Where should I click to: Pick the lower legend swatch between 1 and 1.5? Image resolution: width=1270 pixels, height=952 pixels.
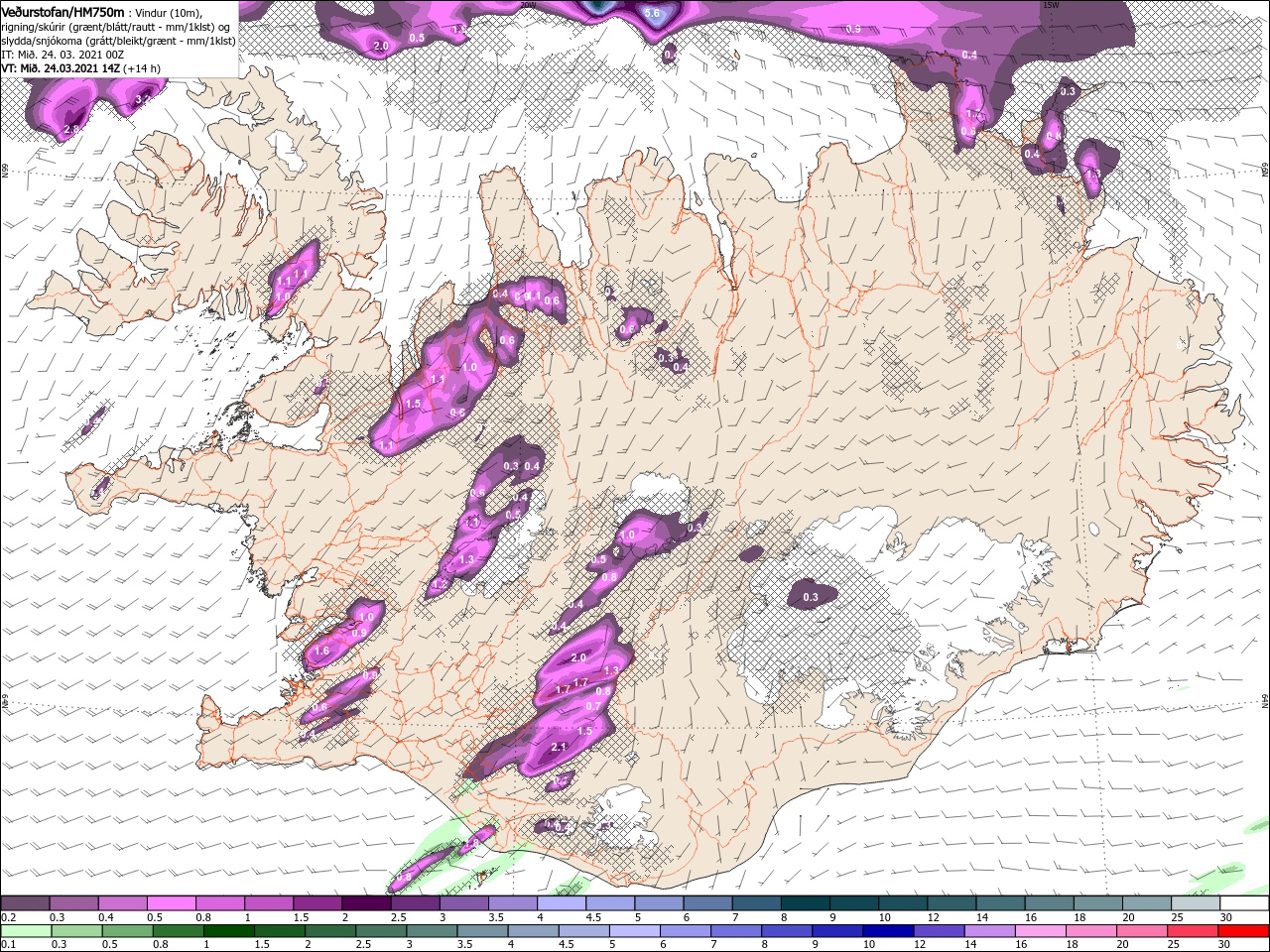(227, 931)
